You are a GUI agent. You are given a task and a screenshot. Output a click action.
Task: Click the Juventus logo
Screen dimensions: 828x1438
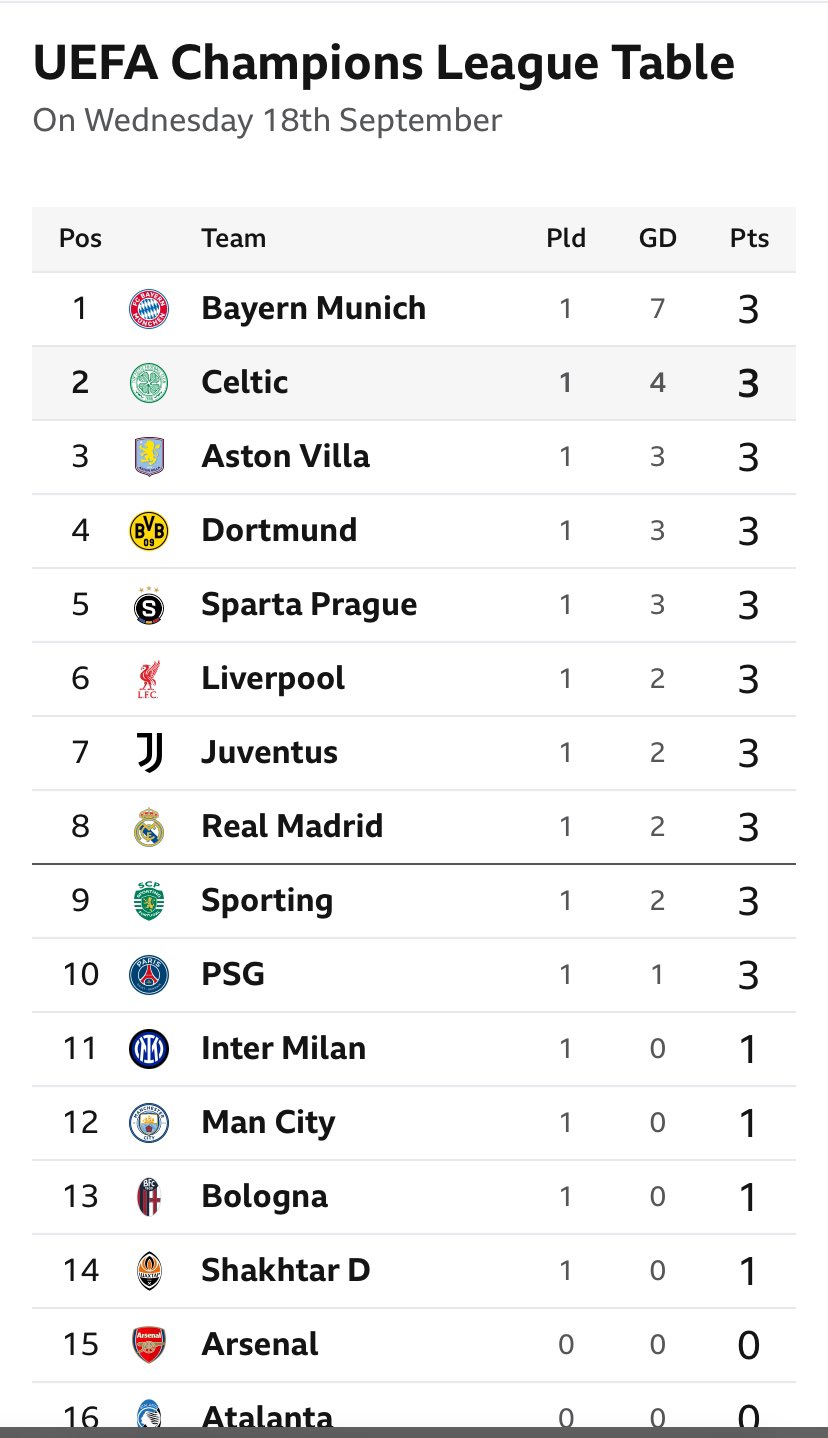point(149,753)
